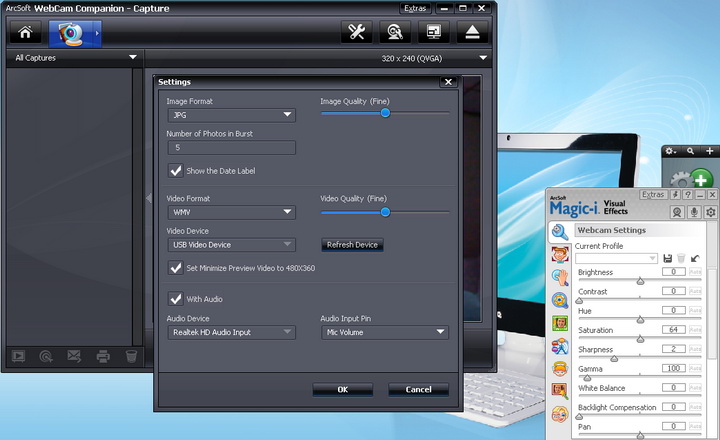
Task: Open Audio Input Pin Mic Volume dropdown
Action: click(x=385, y=332)
